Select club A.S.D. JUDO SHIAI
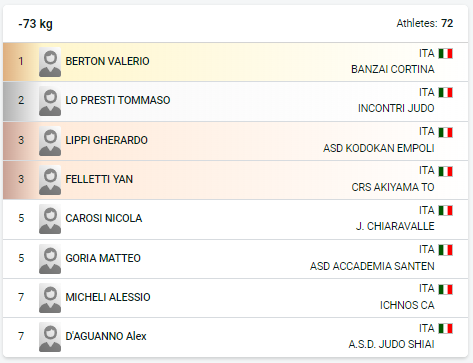 (x=392, y=344)
